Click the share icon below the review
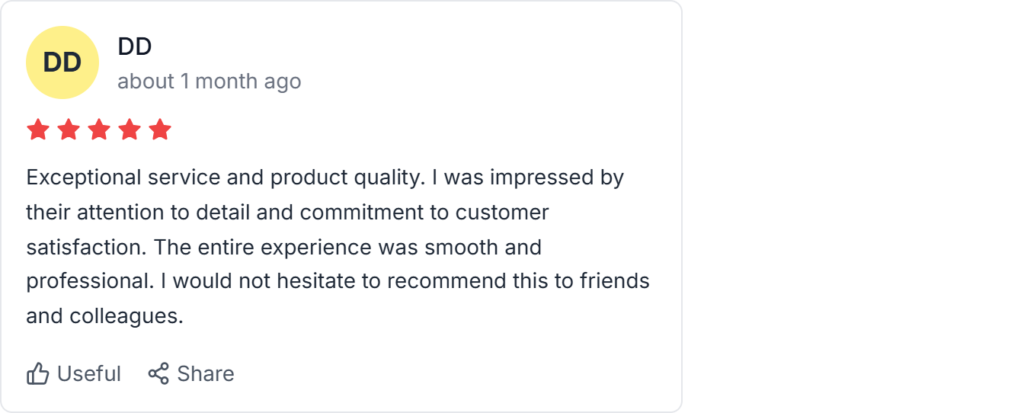Image resolution: width=1024 pixels, height=413 pixels. pyautogui.click(x=158, y=374)
